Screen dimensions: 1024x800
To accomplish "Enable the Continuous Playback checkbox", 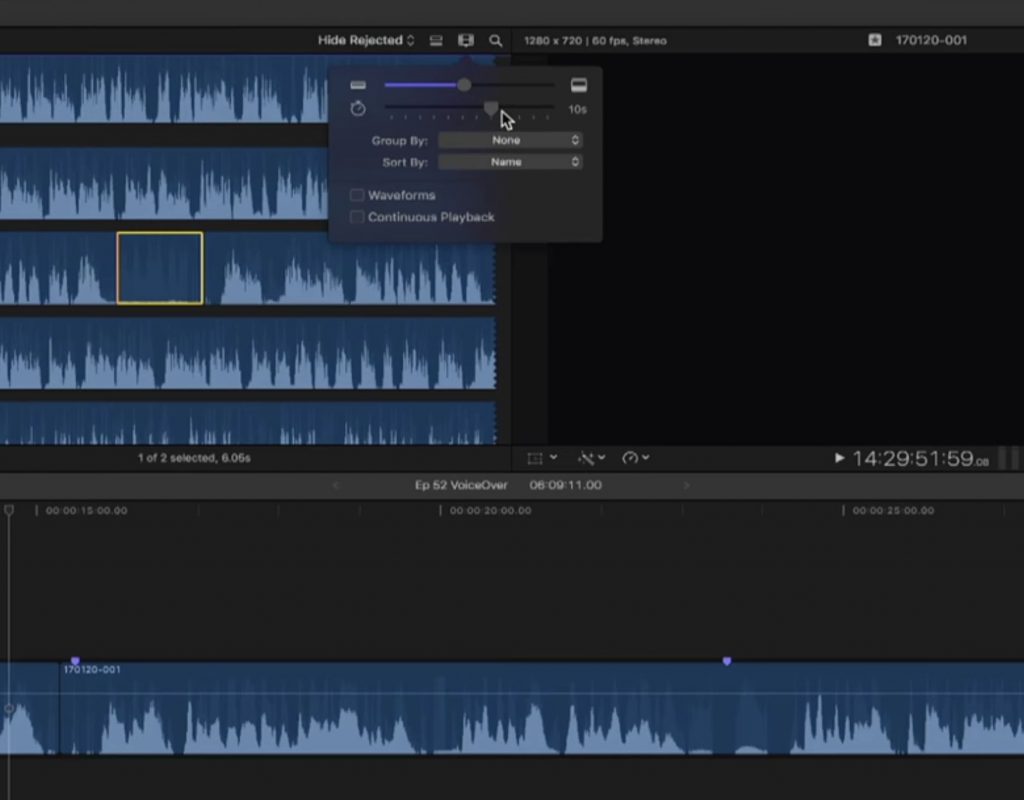I will click(357, 217).
